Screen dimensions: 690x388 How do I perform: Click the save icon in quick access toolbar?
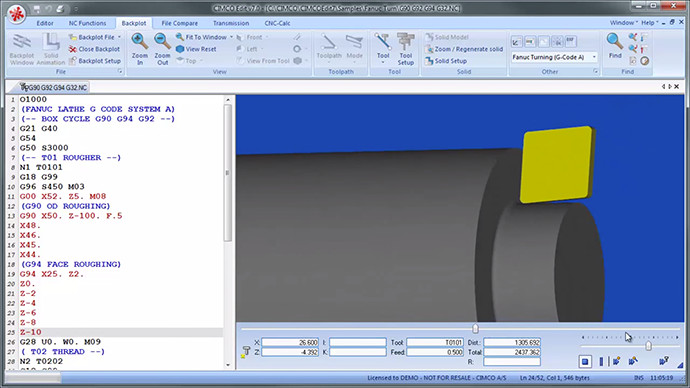click(37, 9)
